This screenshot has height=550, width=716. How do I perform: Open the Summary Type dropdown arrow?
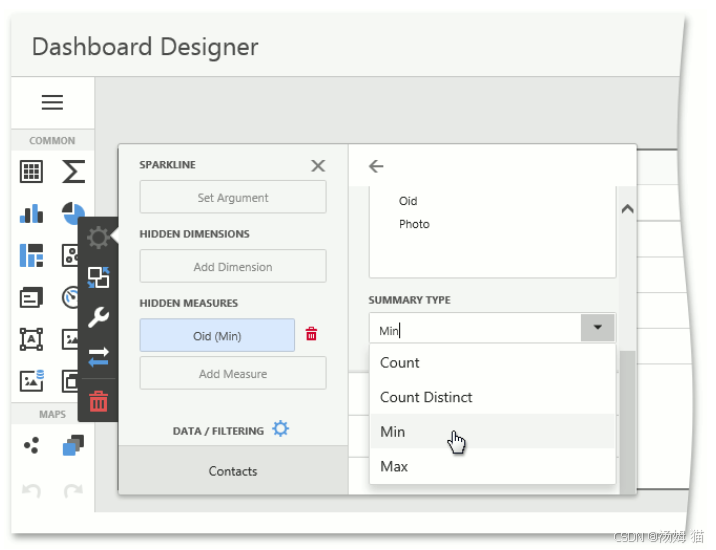click(597, 327)
